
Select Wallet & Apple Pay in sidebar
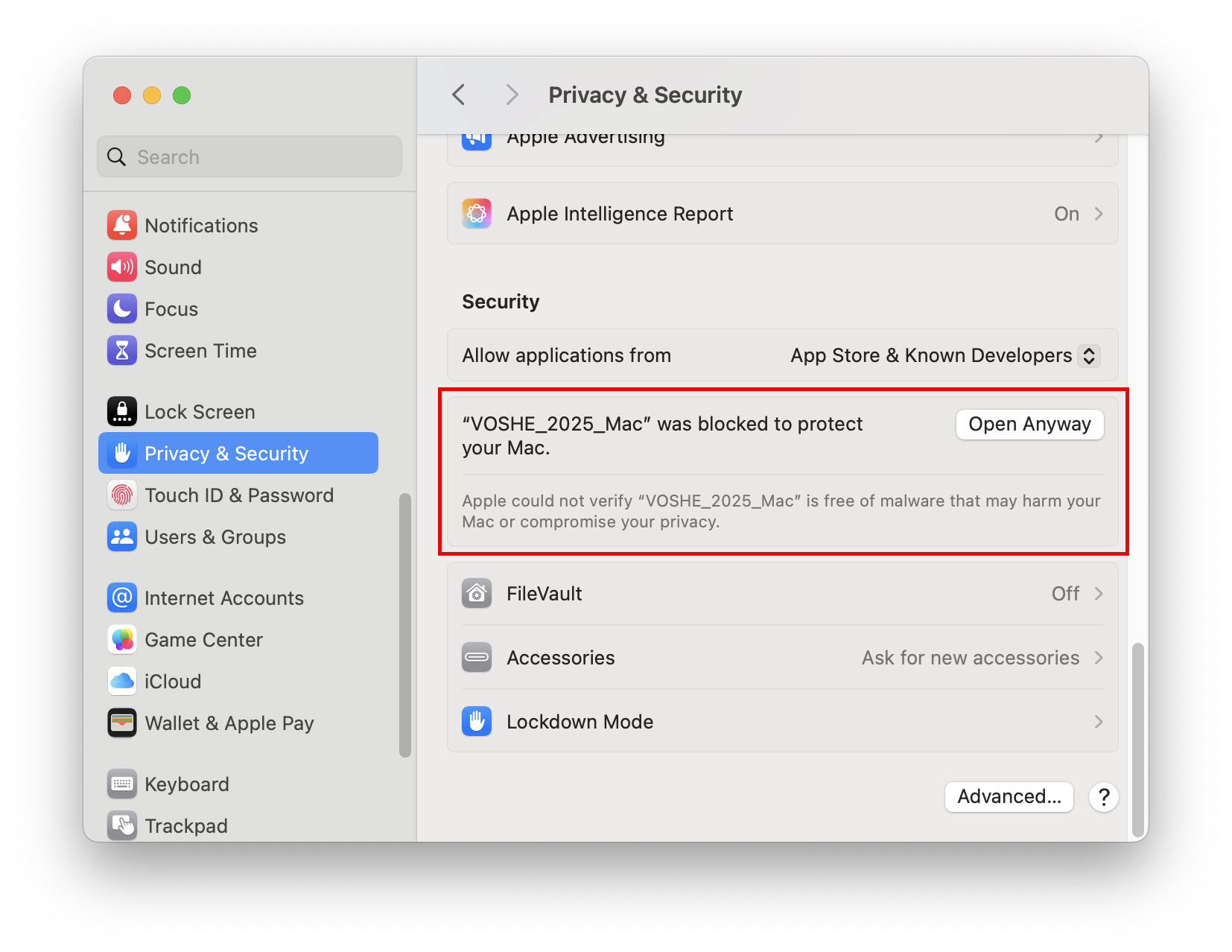click(229, 723)
